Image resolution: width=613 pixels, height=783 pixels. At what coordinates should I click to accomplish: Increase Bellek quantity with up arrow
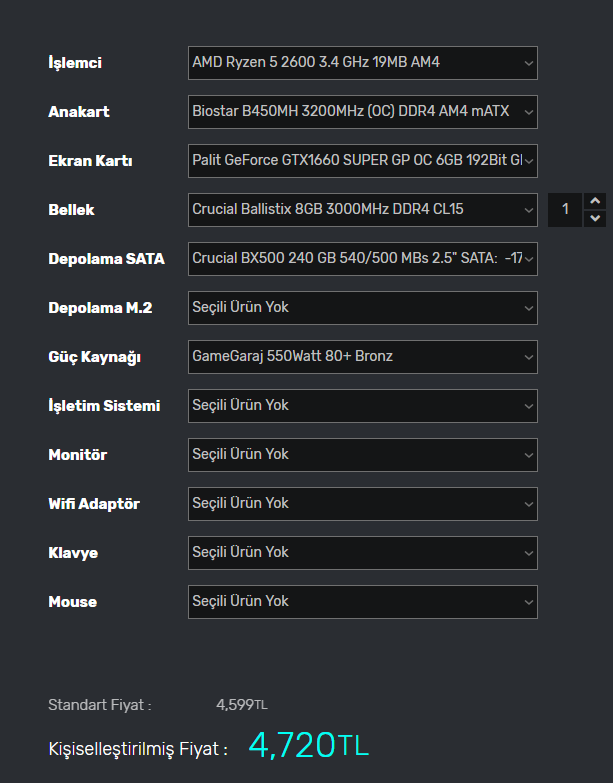[595, 201]
